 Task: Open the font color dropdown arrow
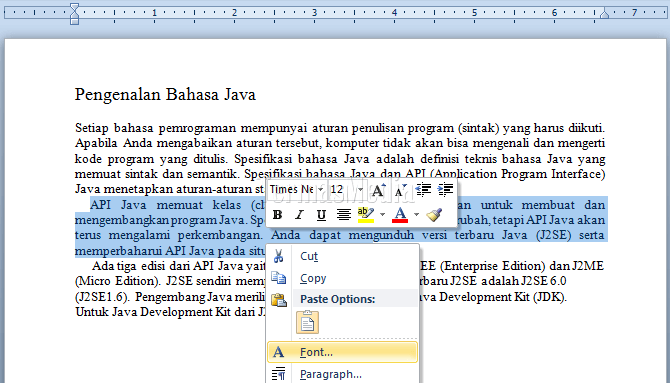point(417,215)
